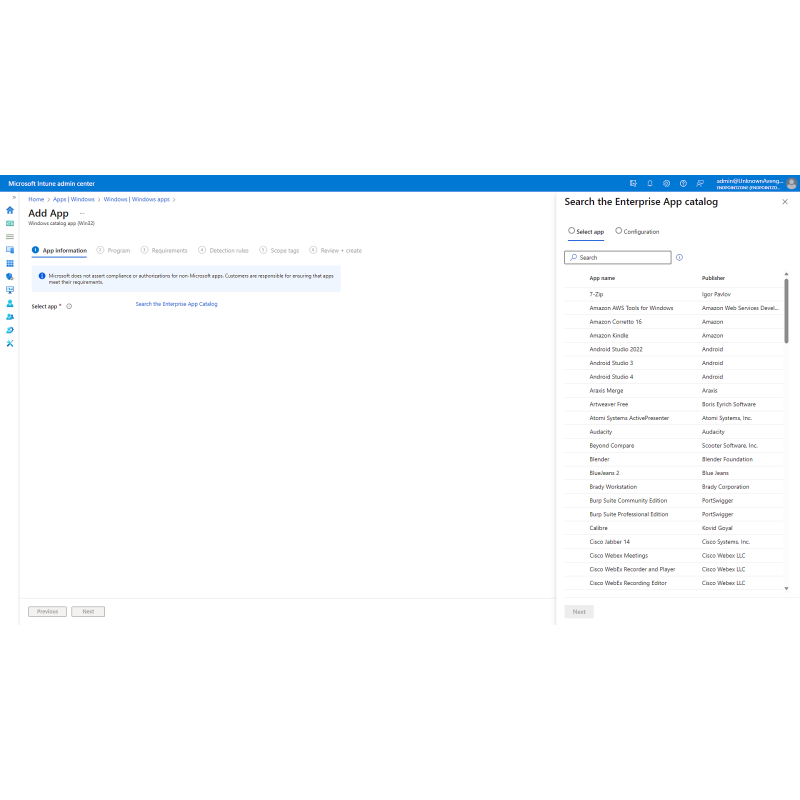Open the portal settings gear icon
The height and width of the screenshot is (800, 800).
click(666, 184)
